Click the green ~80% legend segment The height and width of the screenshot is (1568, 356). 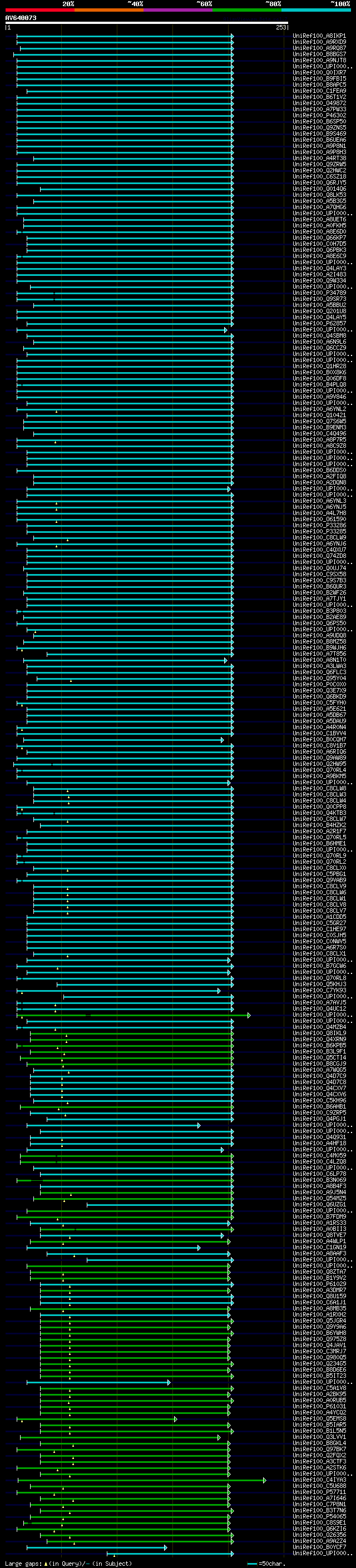point(247,10)
